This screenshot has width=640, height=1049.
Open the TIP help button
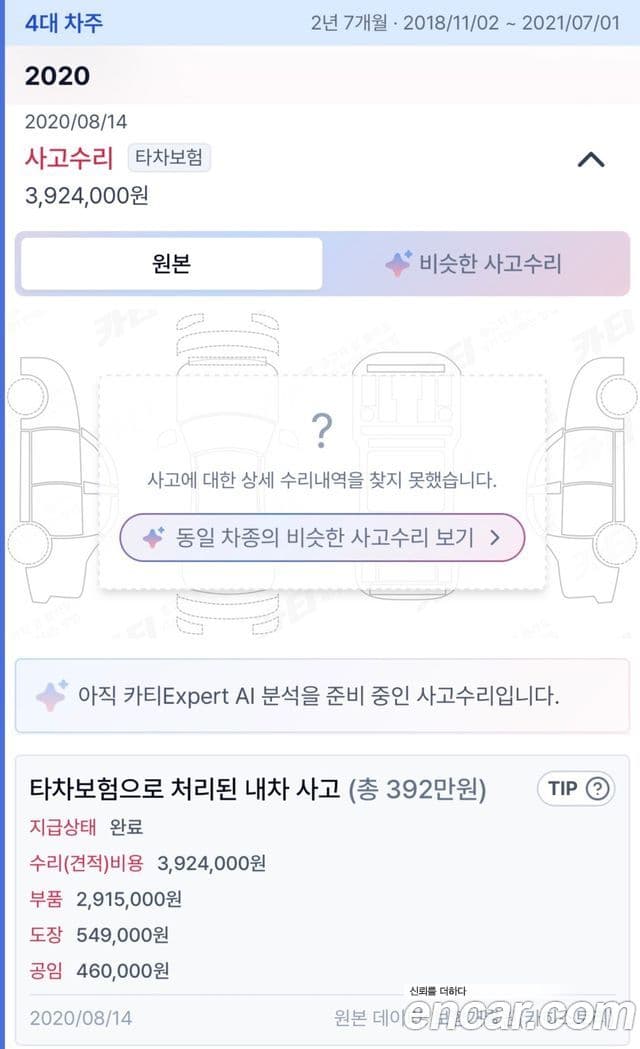(576, 789)
